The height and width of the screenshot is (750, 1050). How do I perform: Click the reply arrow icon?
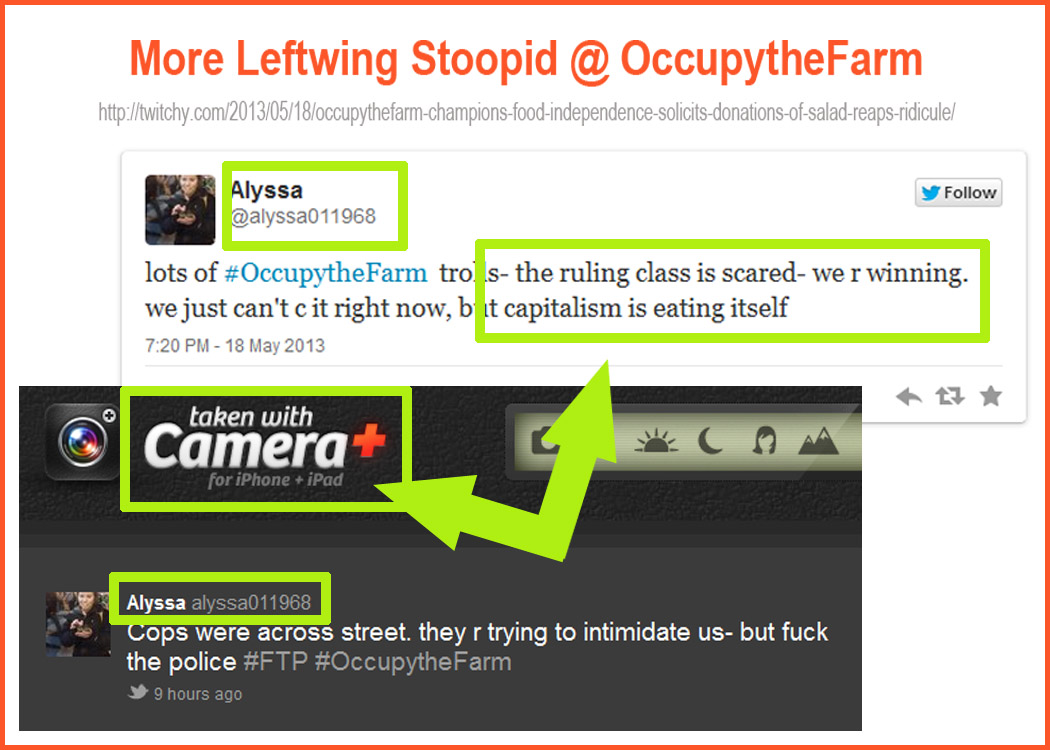coord(909,397)
